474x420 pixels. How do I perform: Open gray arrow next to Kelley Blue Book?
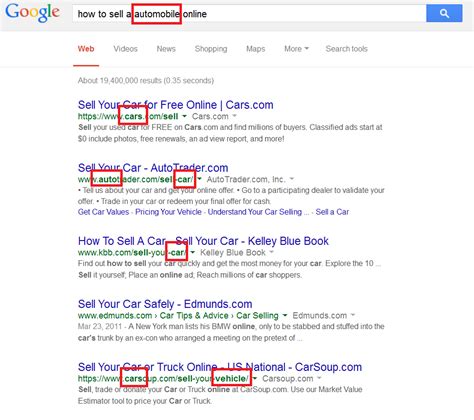point(271,252)
